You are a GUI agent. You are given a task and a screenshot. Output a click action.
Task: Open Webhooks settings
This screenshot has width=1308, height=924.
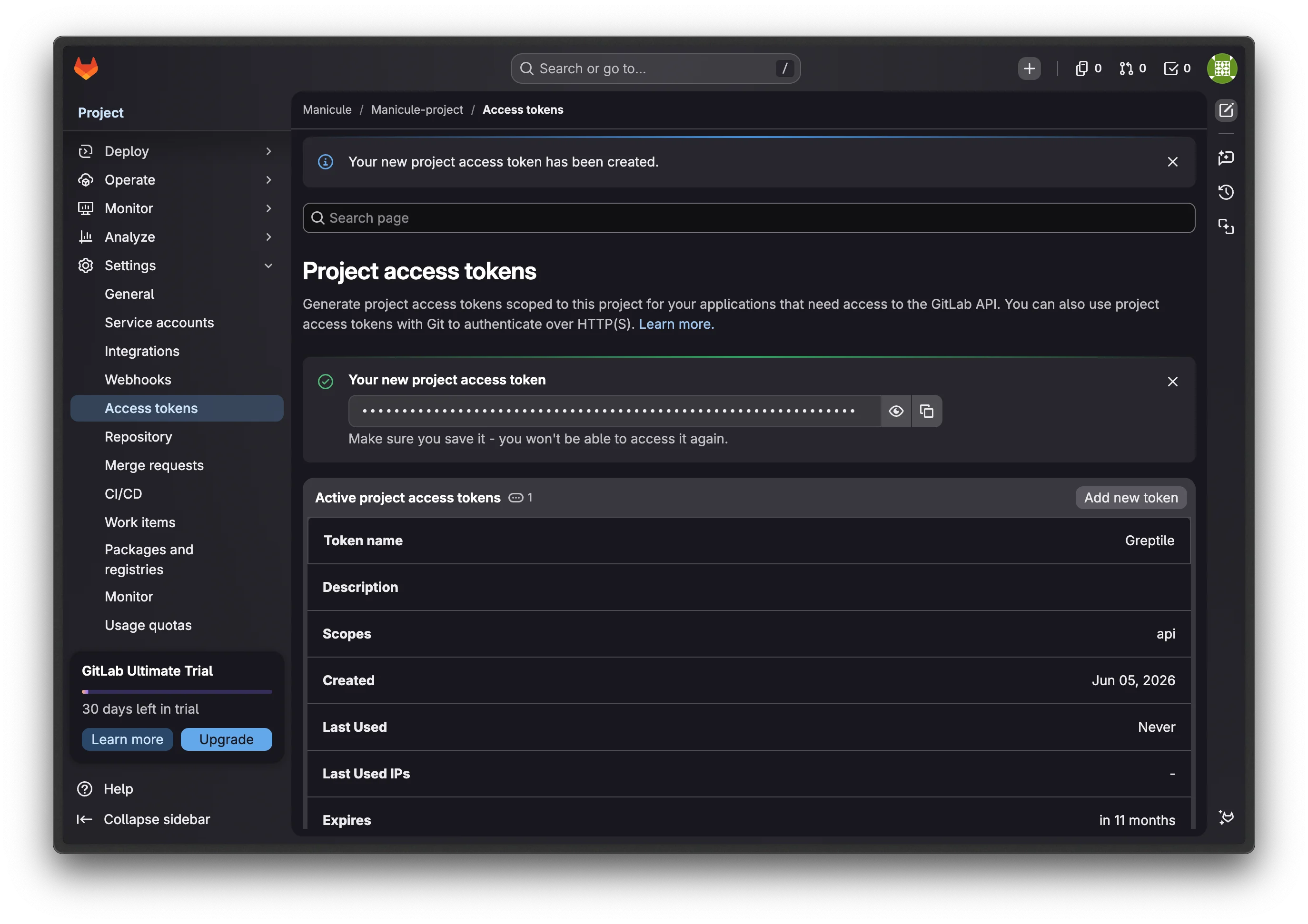point(177,379)
